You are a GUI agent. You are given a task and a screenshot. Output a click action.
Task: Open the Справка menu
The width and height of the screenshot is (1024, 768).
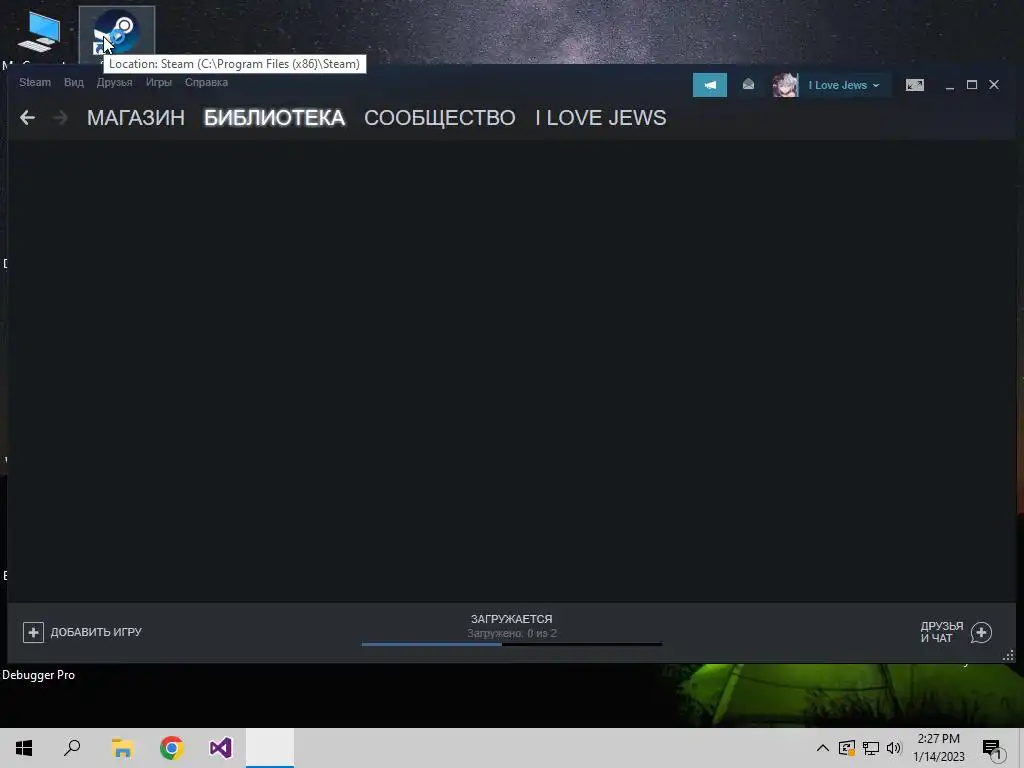[x=206, y=82]
